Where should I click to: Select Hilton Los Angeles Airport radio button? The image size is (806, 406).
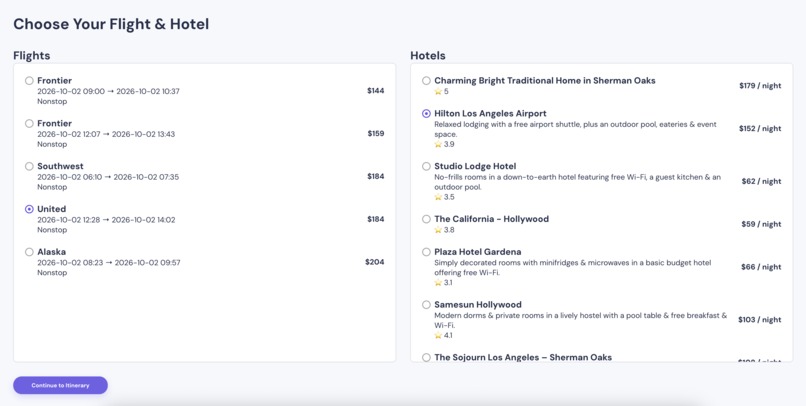[426, 114]
